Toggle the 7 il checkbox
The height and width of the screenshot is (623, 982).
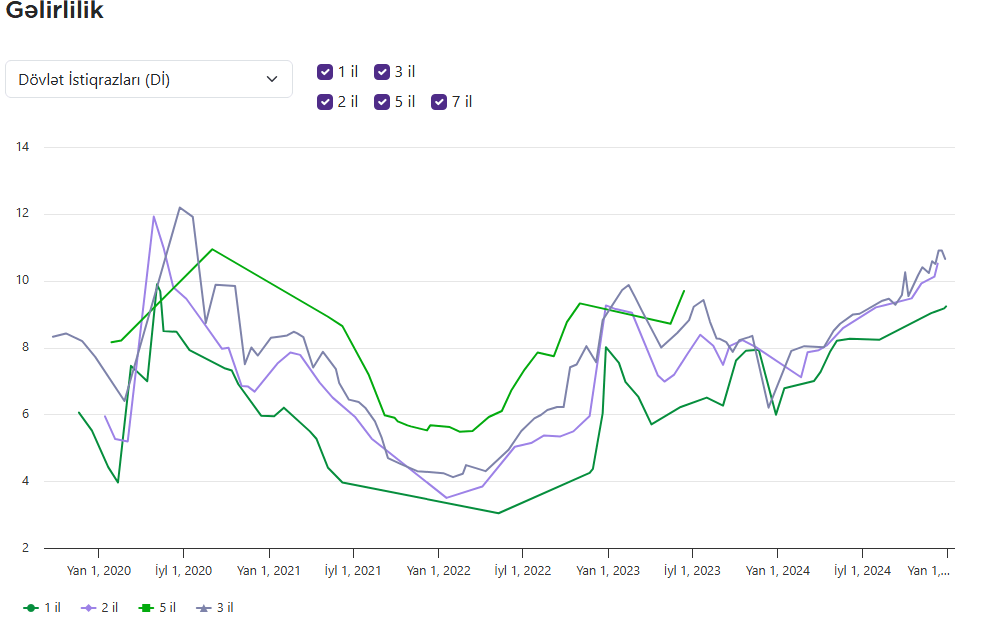coord(439,102)
